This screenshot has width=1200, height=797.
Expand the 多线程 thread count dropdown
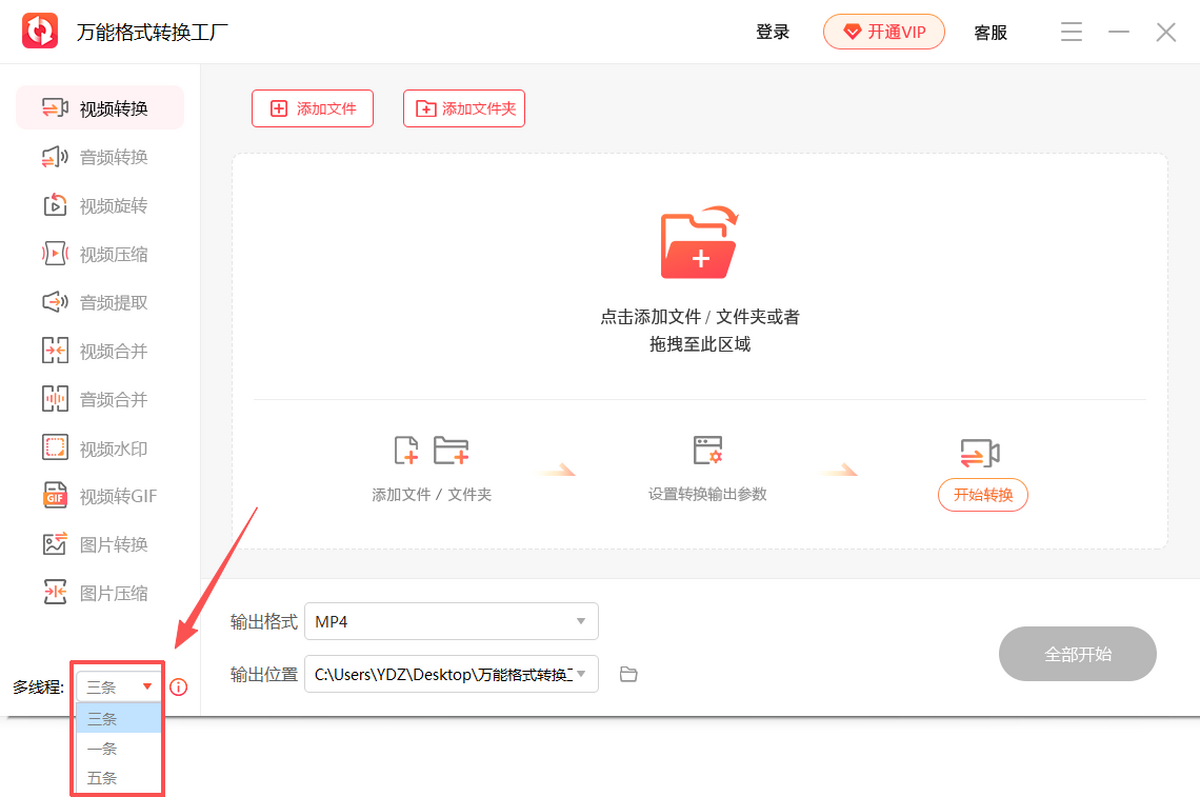click(117, 687)
